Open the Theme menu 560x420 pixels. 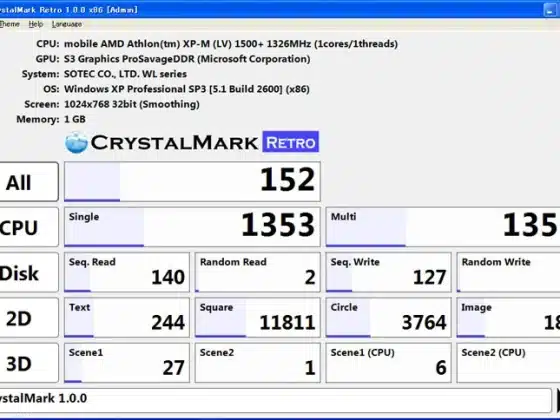[x=10, y=24]
